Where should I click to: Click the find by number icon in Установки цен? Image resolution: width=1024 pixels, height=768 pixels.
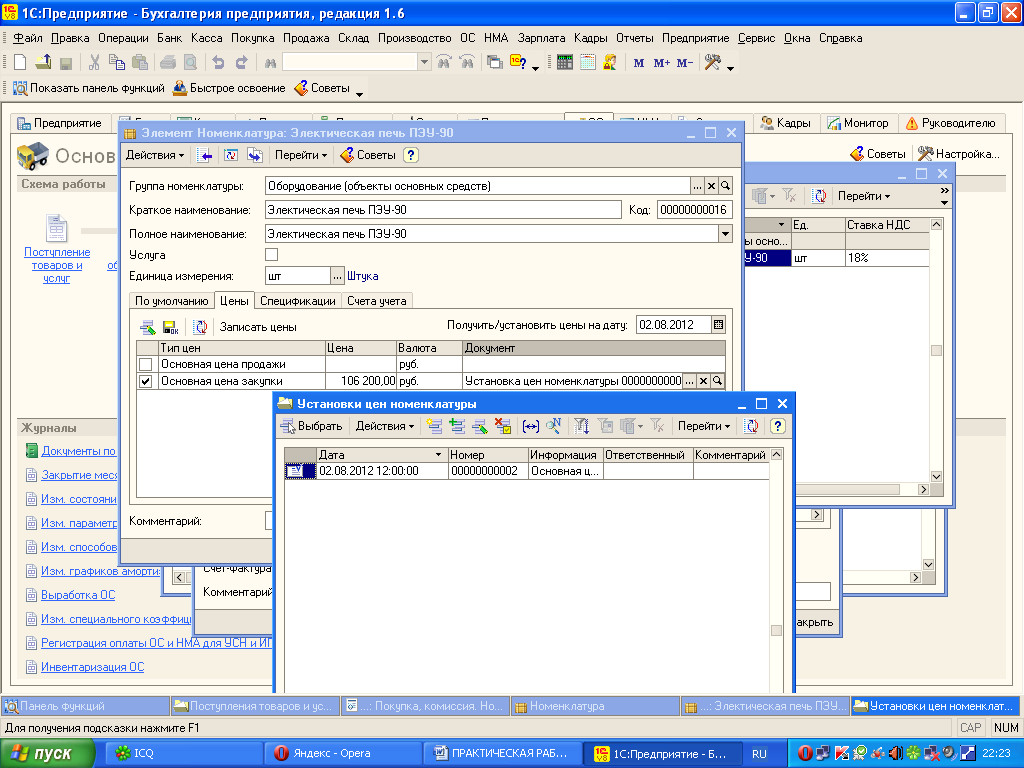pyautogui.click(x=554, y=426)
